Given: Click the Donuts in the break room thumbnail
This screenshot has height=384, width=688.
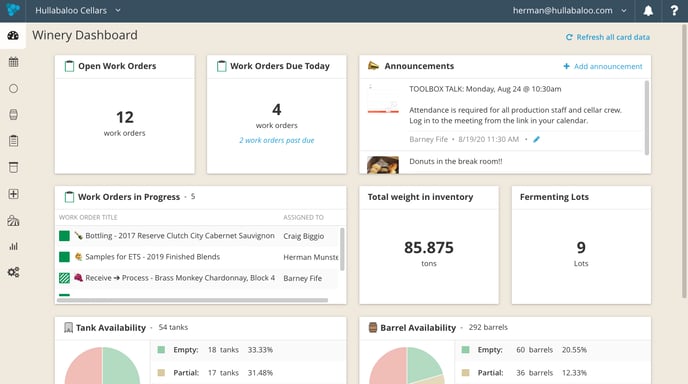Looking at the screenshot, I should tap(383, 165).
